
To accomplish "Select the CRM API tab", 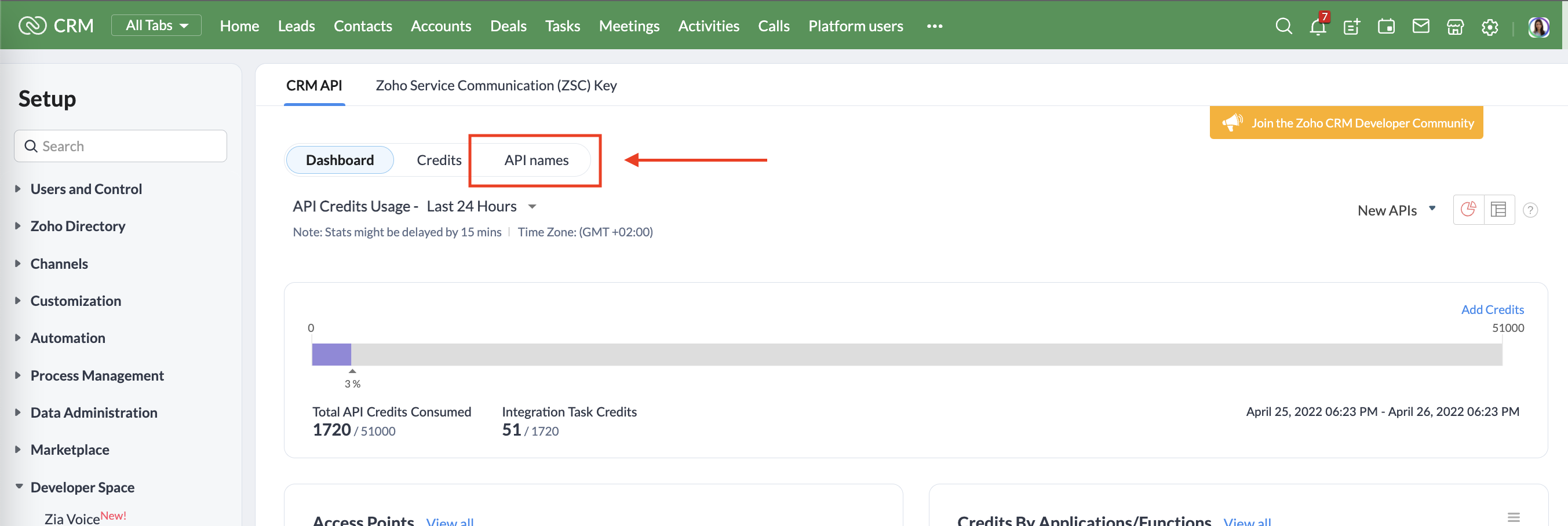I will tap(314, 86).
